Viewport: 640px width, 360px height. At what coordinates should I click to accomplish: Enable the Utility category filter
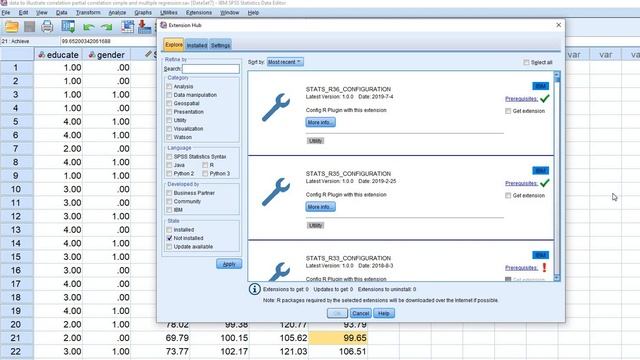(x=169, y=120)
